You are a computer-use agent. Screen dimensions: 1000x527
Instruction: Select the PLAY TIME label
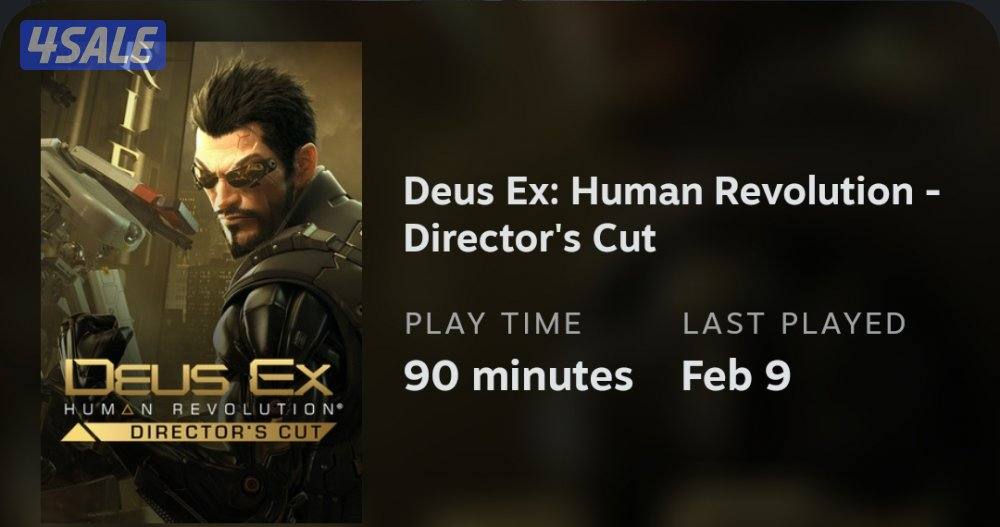(493, 323)
